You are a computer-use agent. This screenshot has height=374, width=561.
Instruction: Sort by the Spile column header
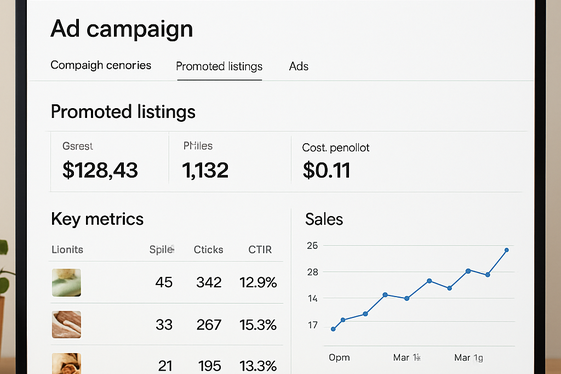(162, 249)
